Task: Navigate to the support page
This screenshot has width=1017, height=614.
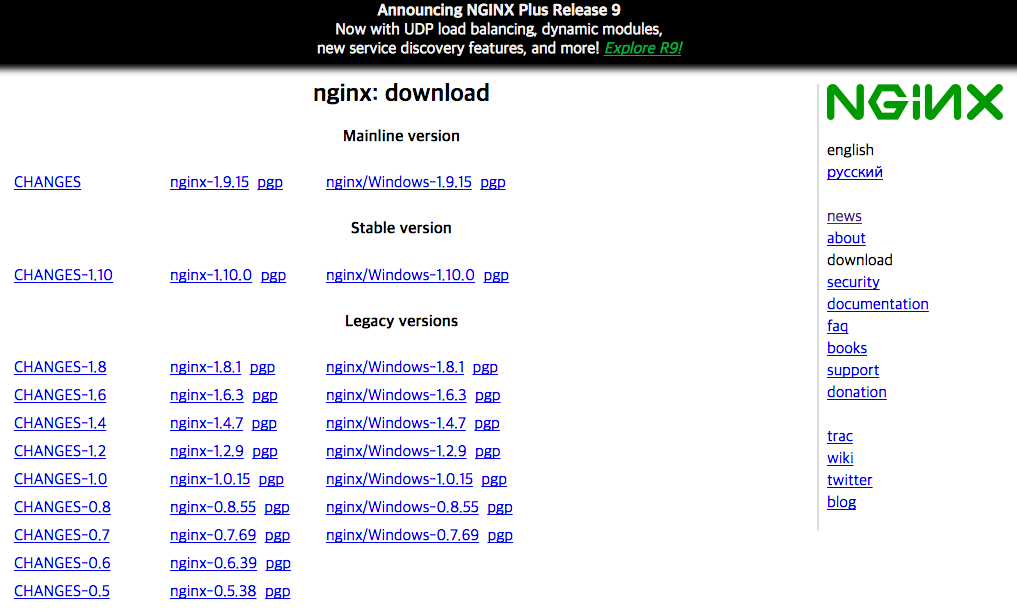Action: tap(853, 370)
